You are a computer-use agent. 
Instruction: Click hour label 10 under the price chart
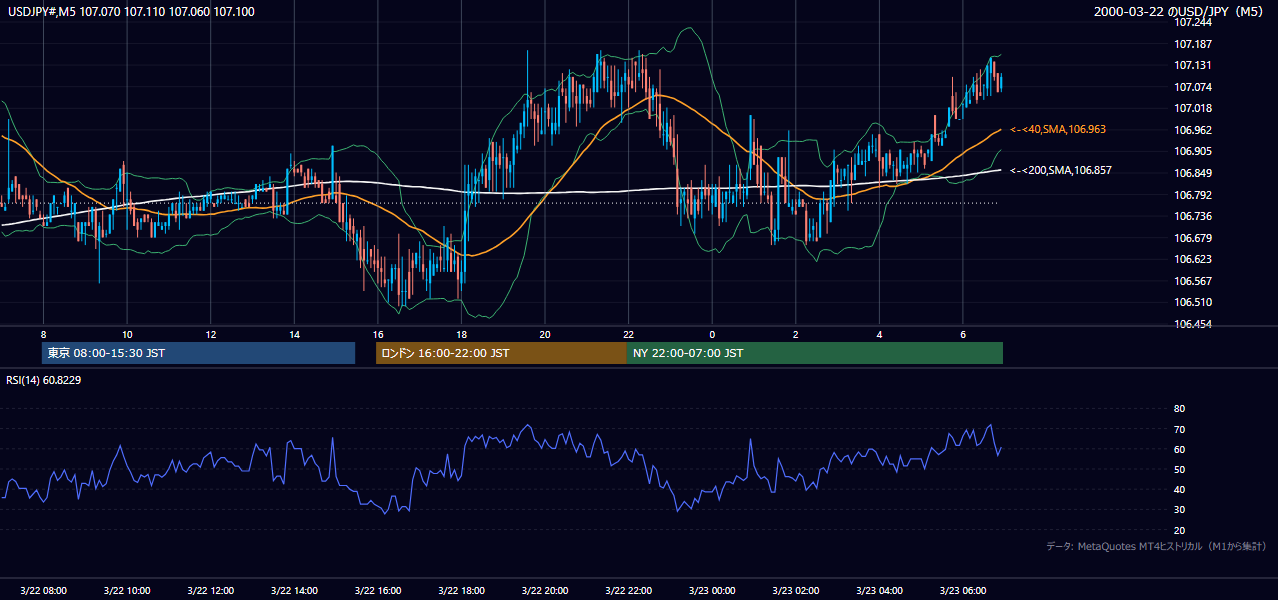coord(127,334)
